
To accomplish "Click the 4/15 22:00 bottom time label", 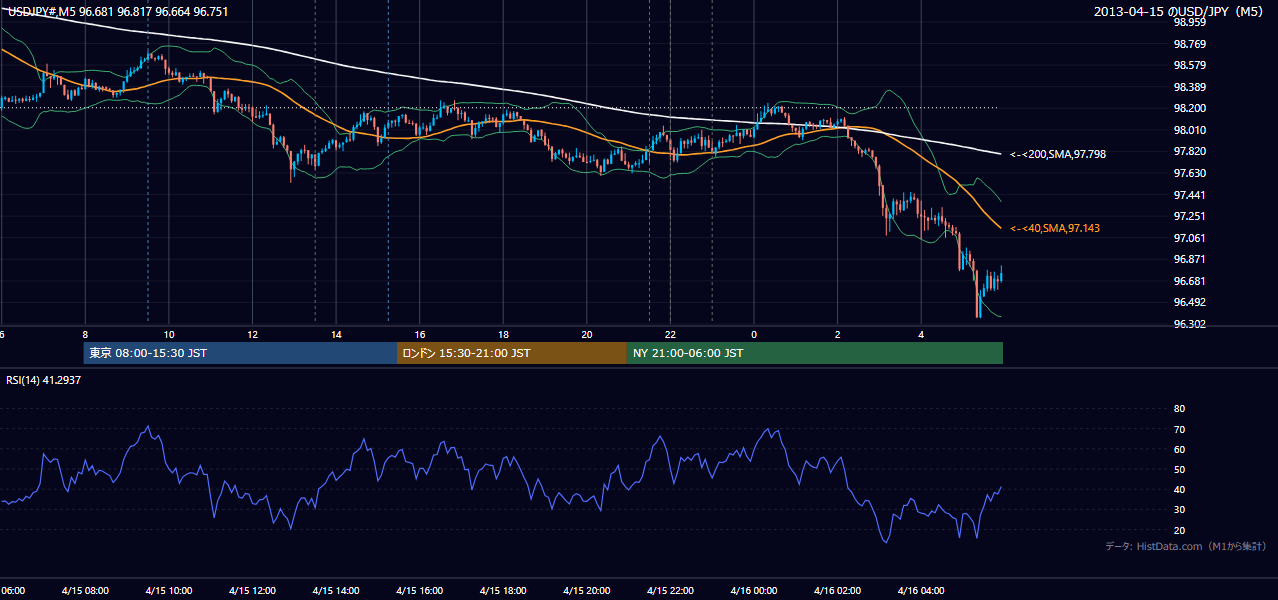I will pos(670,590).
